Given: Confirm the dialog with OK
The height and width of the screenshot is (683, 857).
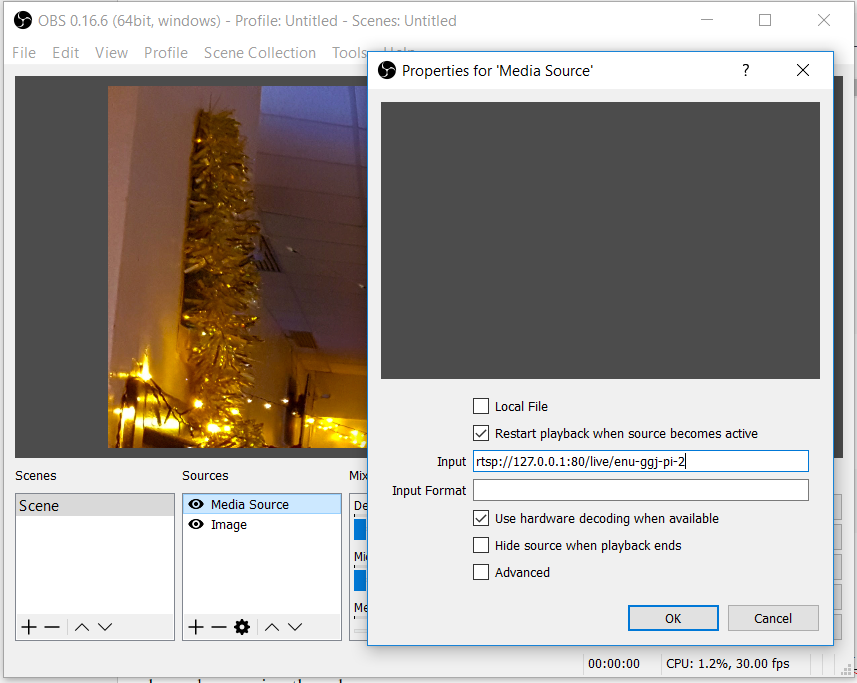Looking at the screenshot, I should point(672,618).
